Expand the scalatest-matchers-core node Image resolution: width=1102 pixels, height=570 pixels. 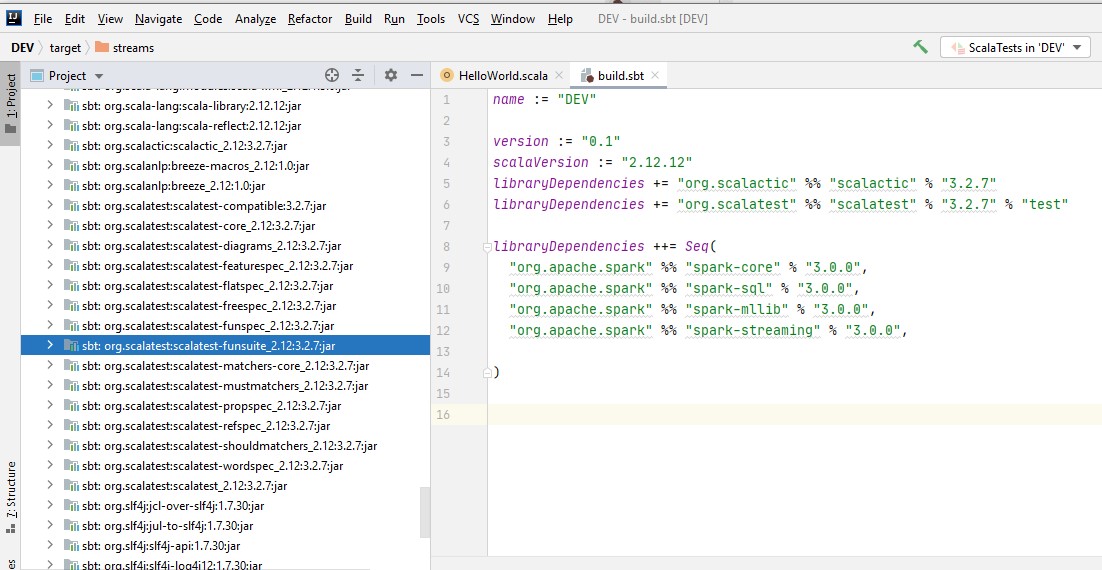tap(50, 365)
